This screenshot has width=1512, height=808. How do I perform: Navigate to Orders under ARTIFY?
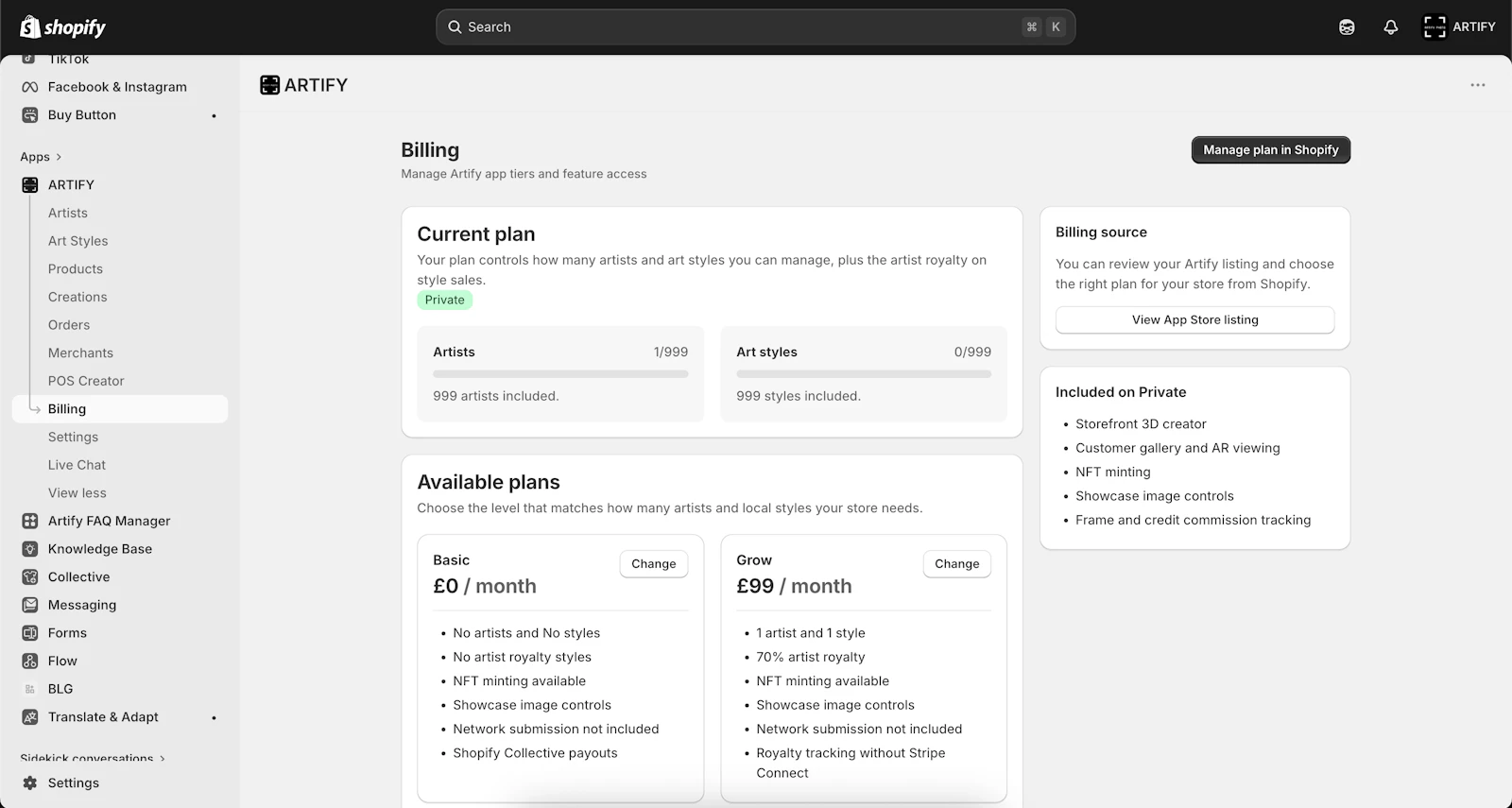tap(69, 325)
